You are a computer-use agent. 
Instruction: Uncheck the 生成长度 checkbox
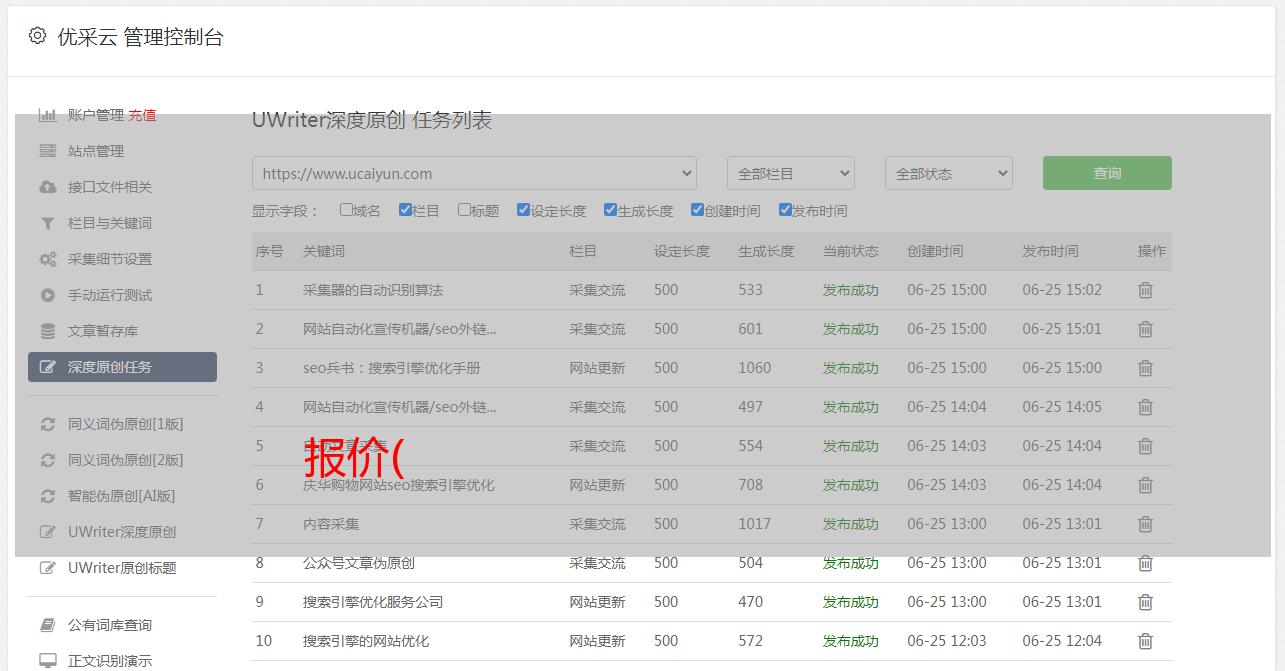(610, 210)
